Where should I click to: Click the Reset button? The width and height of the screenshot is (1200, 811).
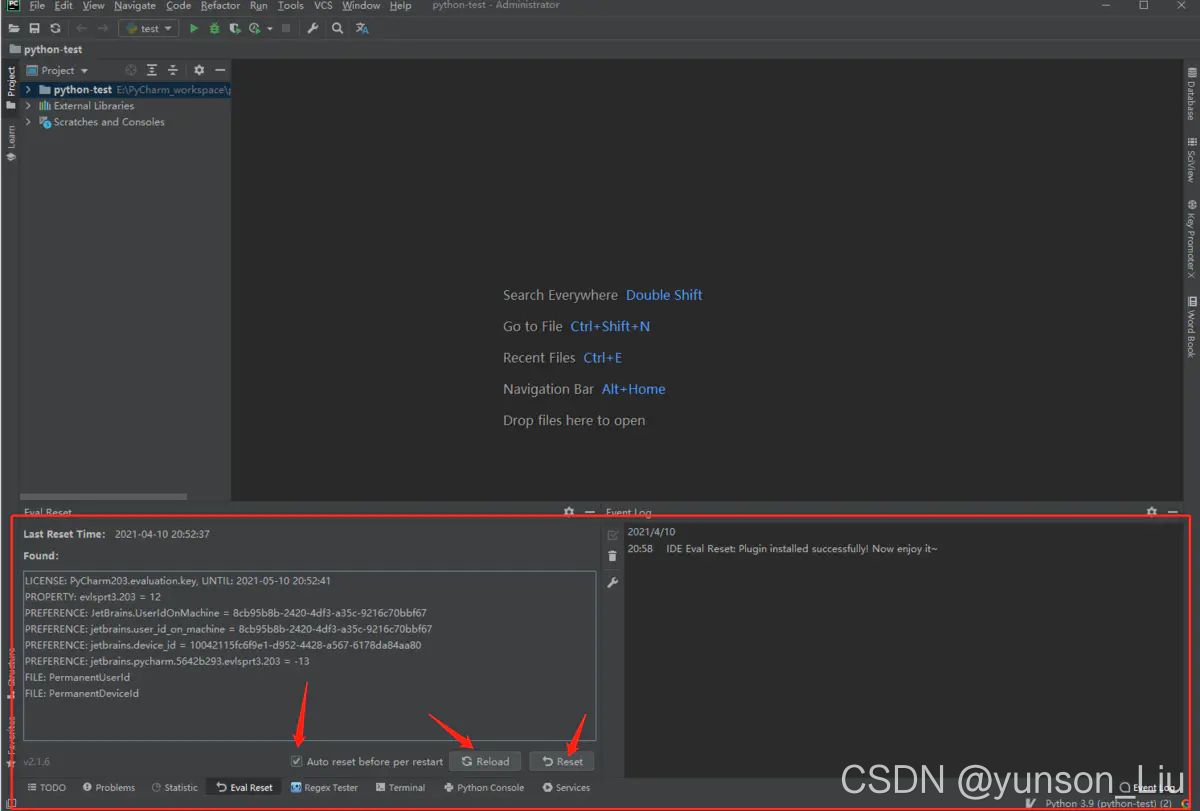coord(562,761)
